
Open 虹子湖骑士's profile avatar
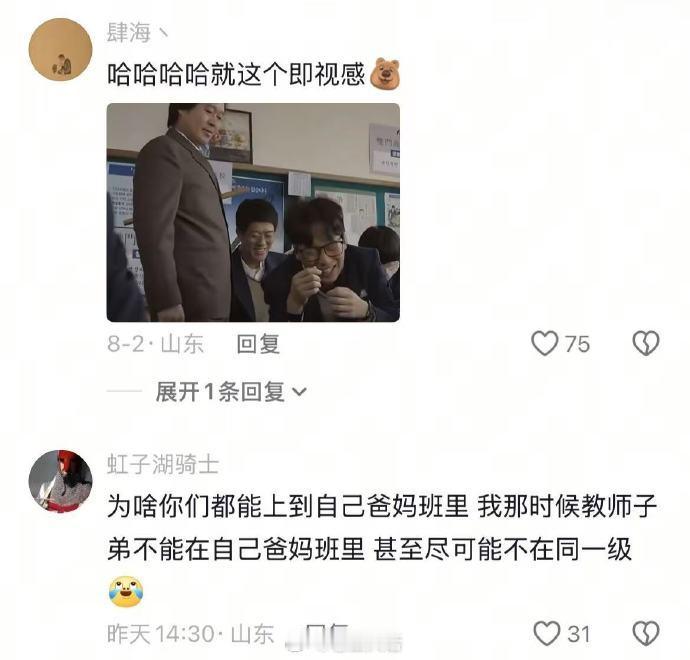[x=60, y=481]
